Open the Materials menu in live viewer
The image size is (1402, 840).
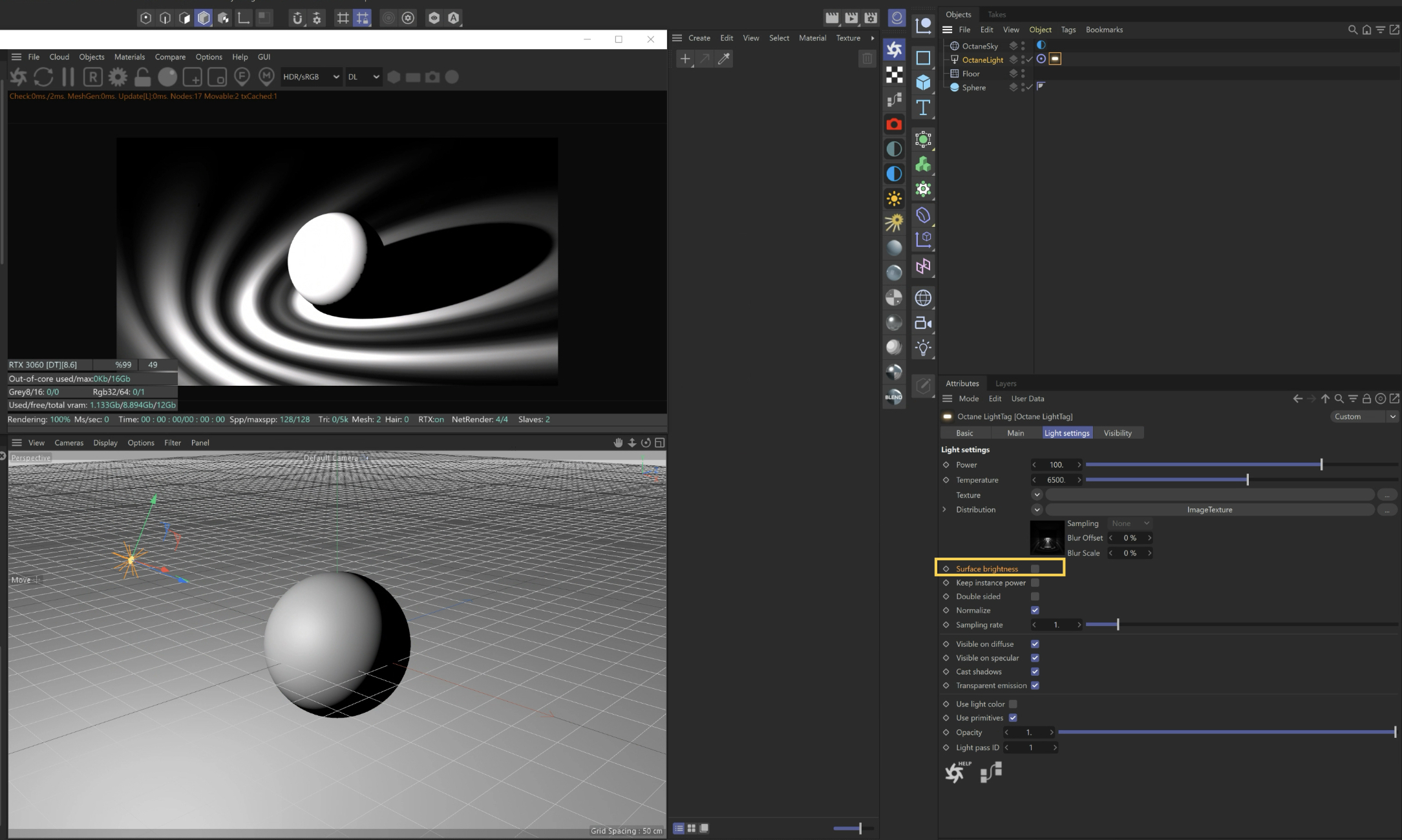(129, 57)
